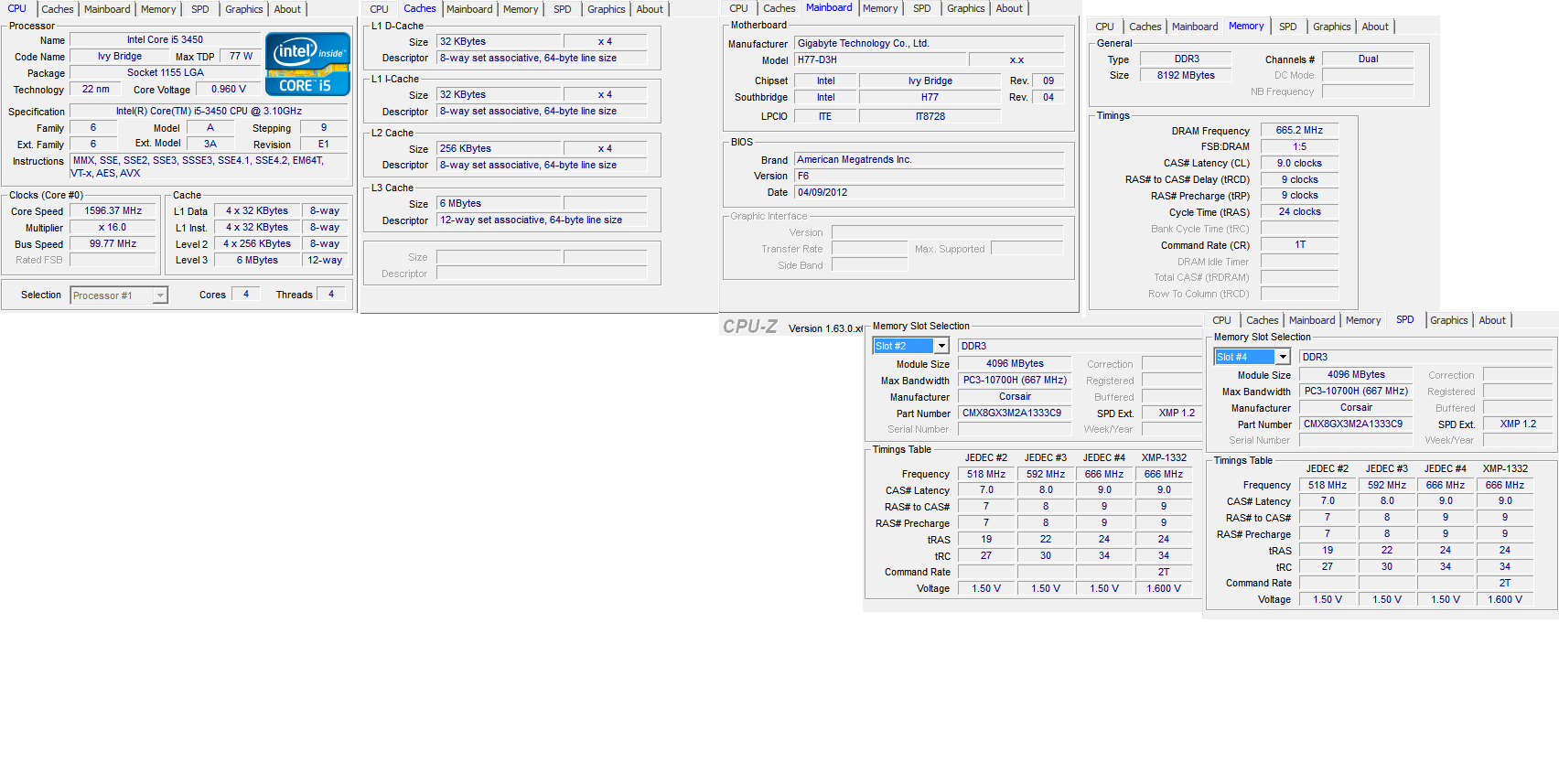
Task: Open Graphics tab in the Processor panel
Action: pos(244,9)
